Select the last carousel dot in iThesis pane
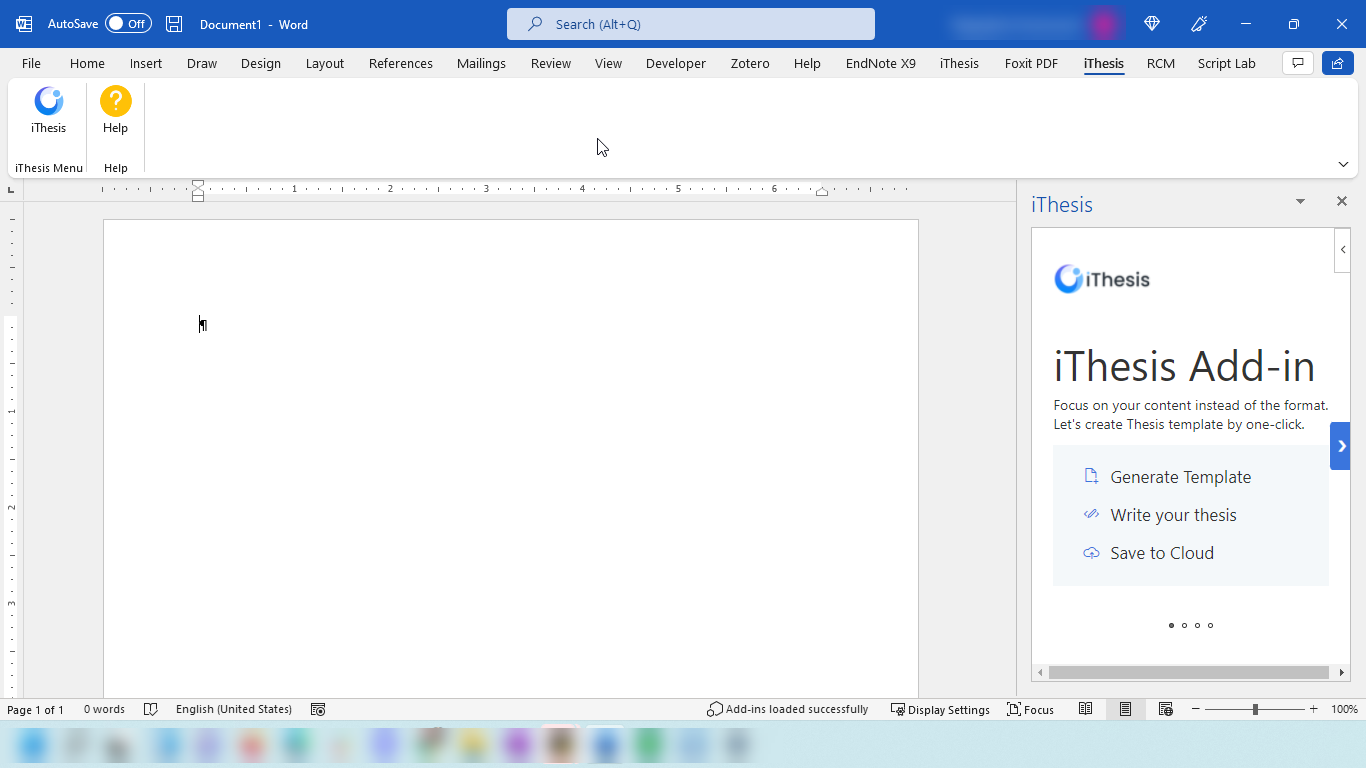 click(1210, 626)
